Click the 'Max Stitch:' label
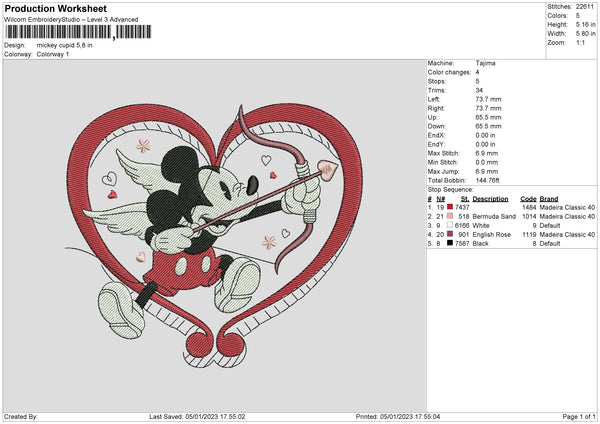600x424 pixels. [x=443, y=153]
